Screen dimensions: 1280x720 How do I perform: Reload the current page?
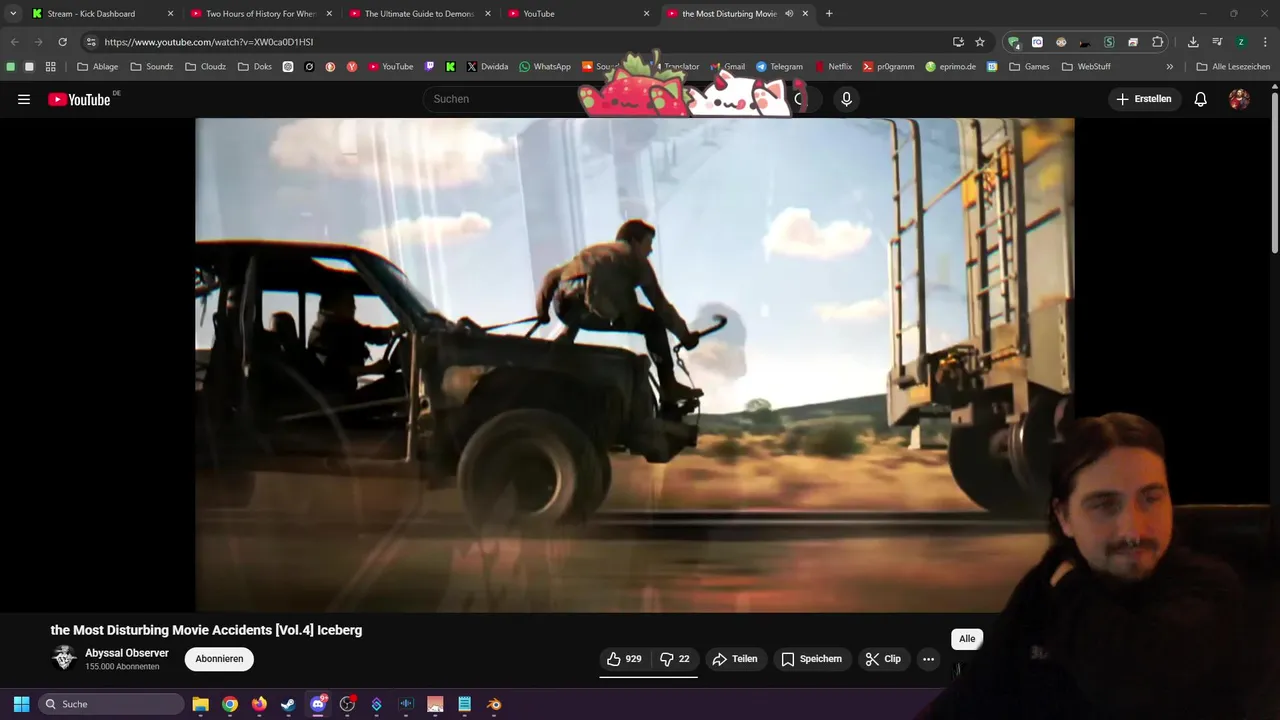click(x=62, y=42)
